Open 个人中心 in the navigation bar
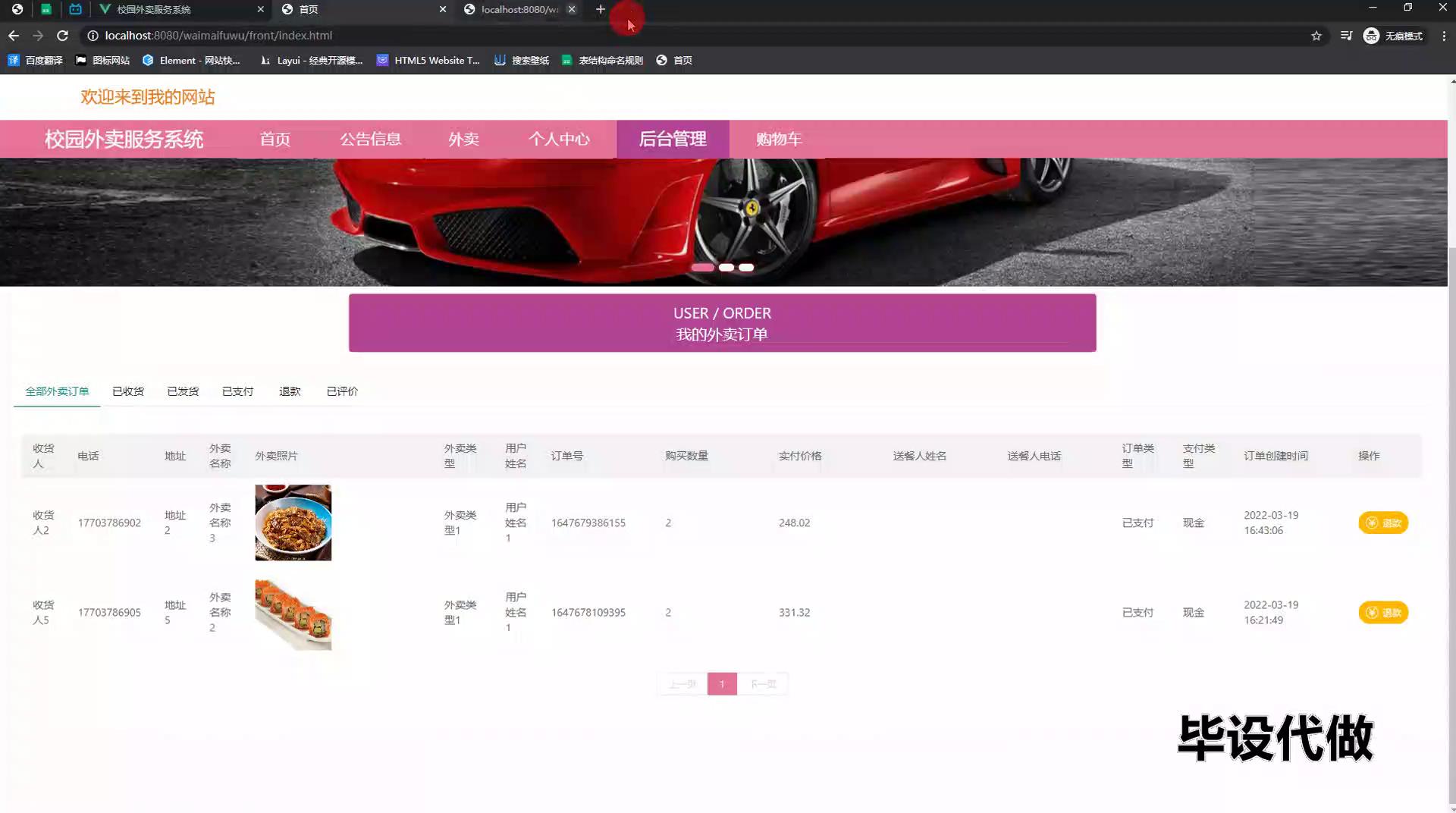 point(559,140)
